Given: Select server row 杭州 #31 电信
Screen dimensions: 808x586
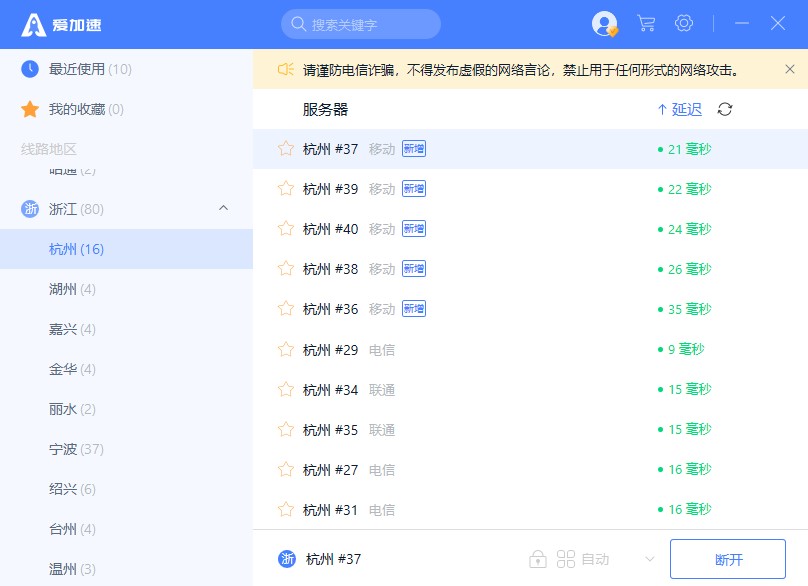Looking at the screenshot, I should coord(530,510).
